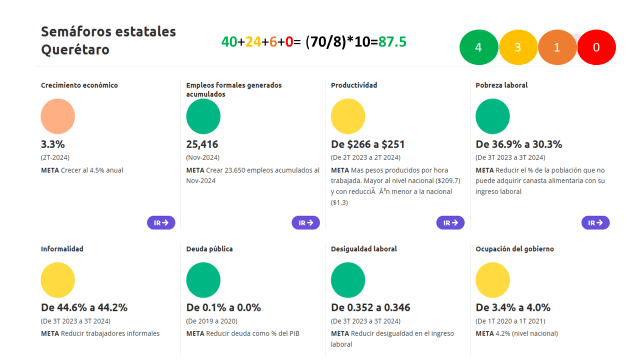
Task: Select the IR arrow button under Productividad
Action: (x=450, y=222)
